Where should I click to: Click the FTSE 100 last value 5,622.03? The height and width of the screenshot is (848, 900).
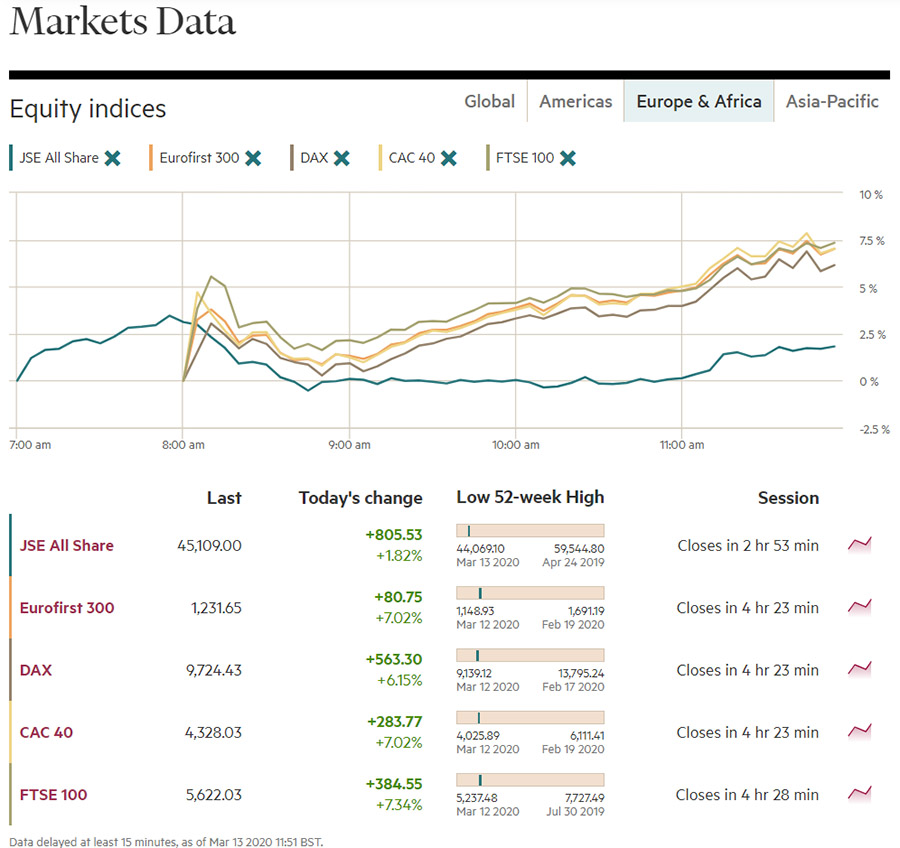[214, 795]
